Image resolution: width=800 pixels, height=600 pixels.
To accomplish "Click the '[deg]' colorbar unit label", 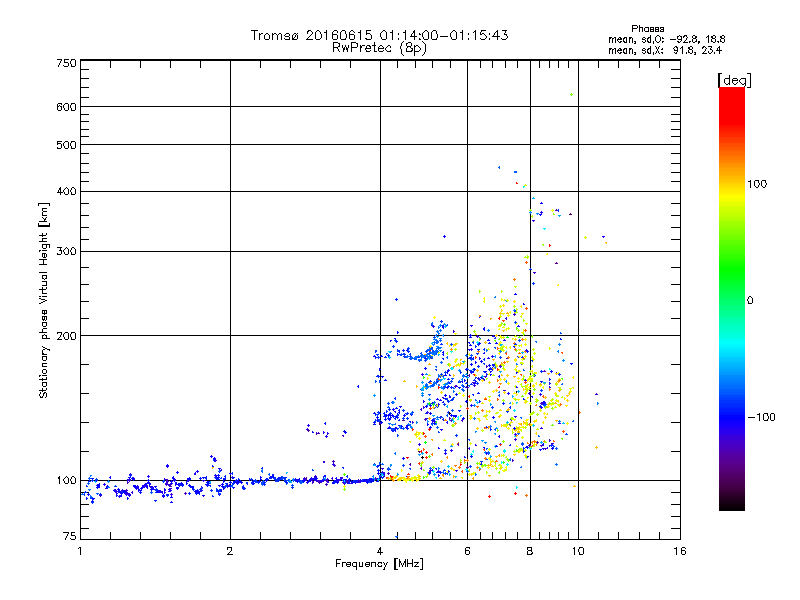I will [x=734, y=80].
